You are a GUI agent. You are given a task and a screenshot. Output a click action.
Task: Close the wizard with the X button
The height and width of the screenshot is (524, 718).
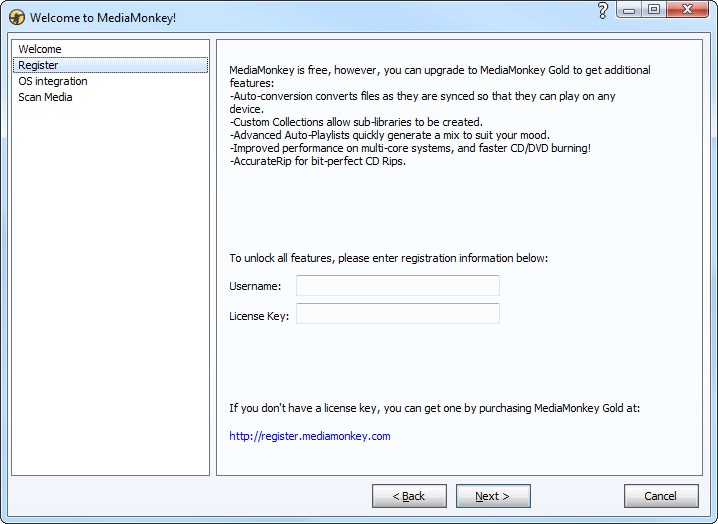(690, 10)
